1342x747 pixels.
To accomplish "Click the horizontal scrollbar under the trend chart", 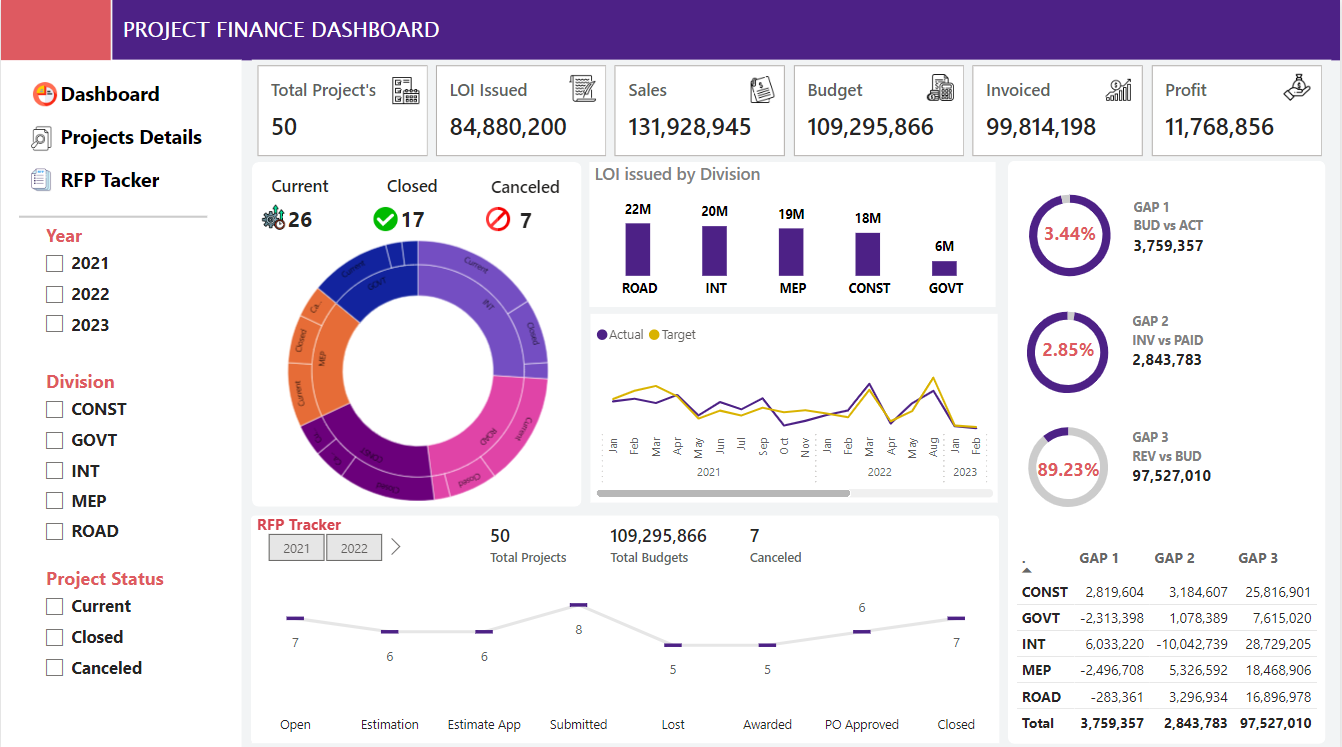I will click(x=725, y=492).
